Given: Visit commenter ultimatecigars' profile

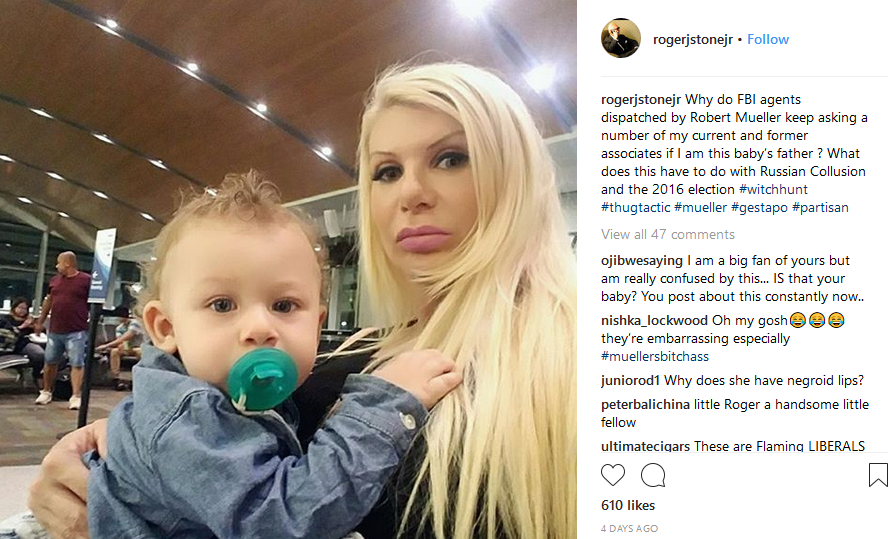Looking at the screenshot, I should [645, 446].
